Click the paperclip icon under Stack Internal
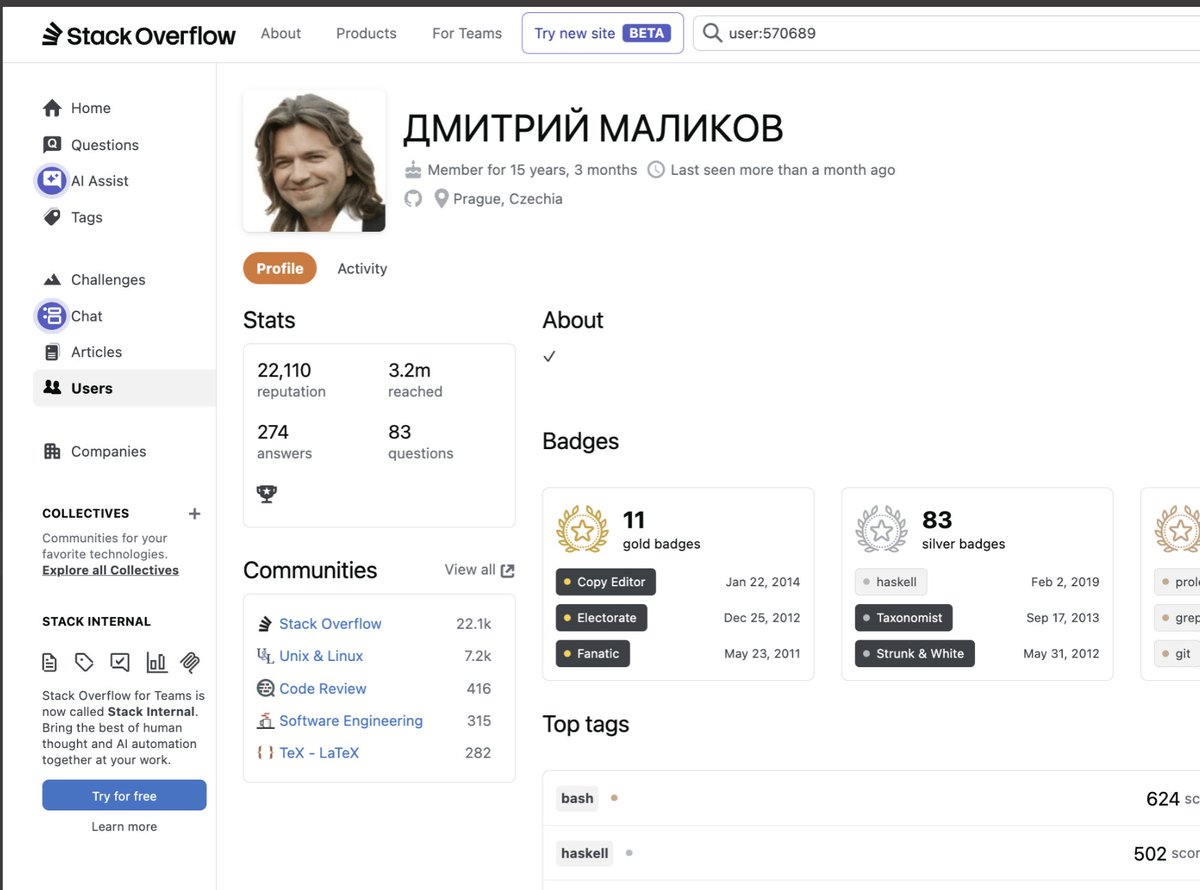 pos(191,662)
